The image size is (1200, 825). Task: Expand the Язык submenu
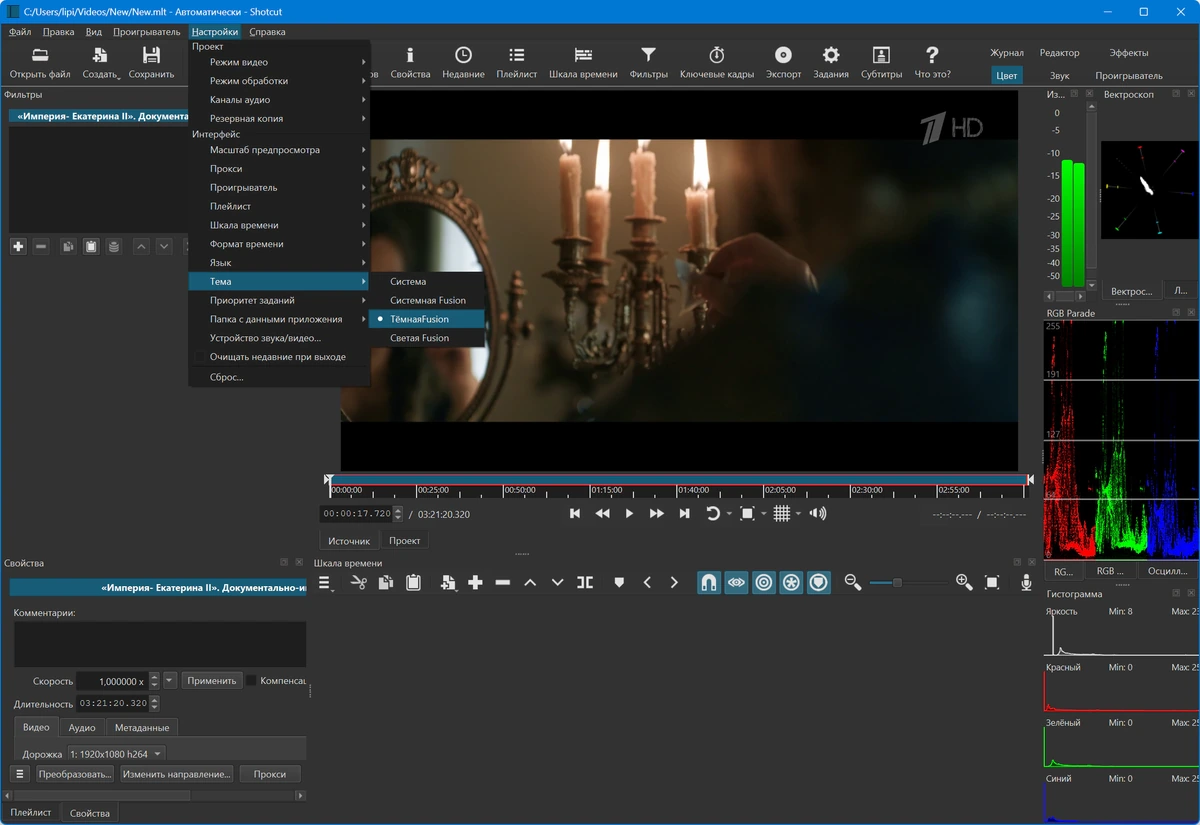(x=279, y=263)
